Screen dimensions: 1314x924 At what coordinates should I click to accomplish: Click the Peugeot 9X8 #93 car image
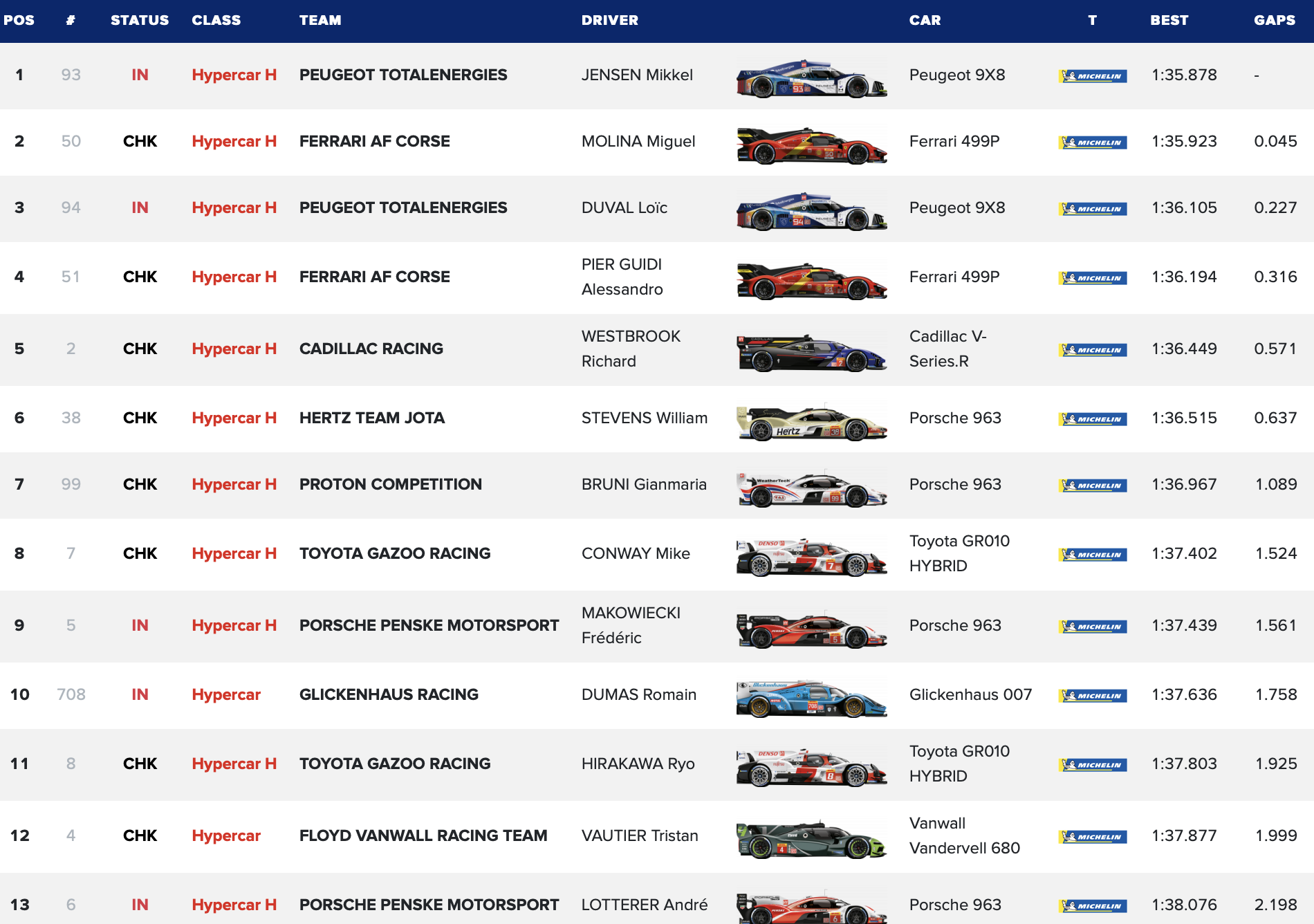[x=811, y=77]
